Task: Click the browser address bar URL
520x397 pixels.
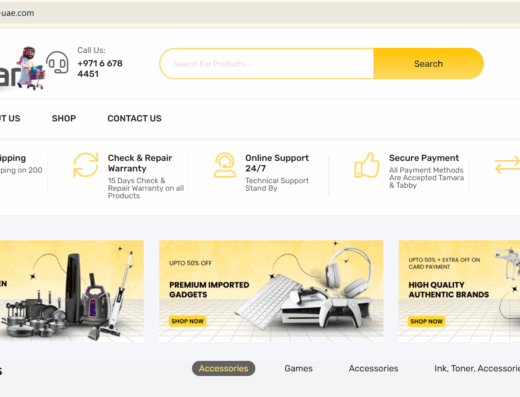Action: point(17,13)
